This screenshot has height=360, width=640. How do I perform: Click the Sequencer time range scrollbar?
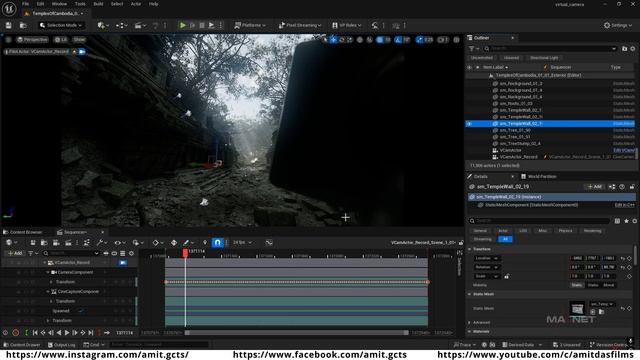[x=297, y=333]
